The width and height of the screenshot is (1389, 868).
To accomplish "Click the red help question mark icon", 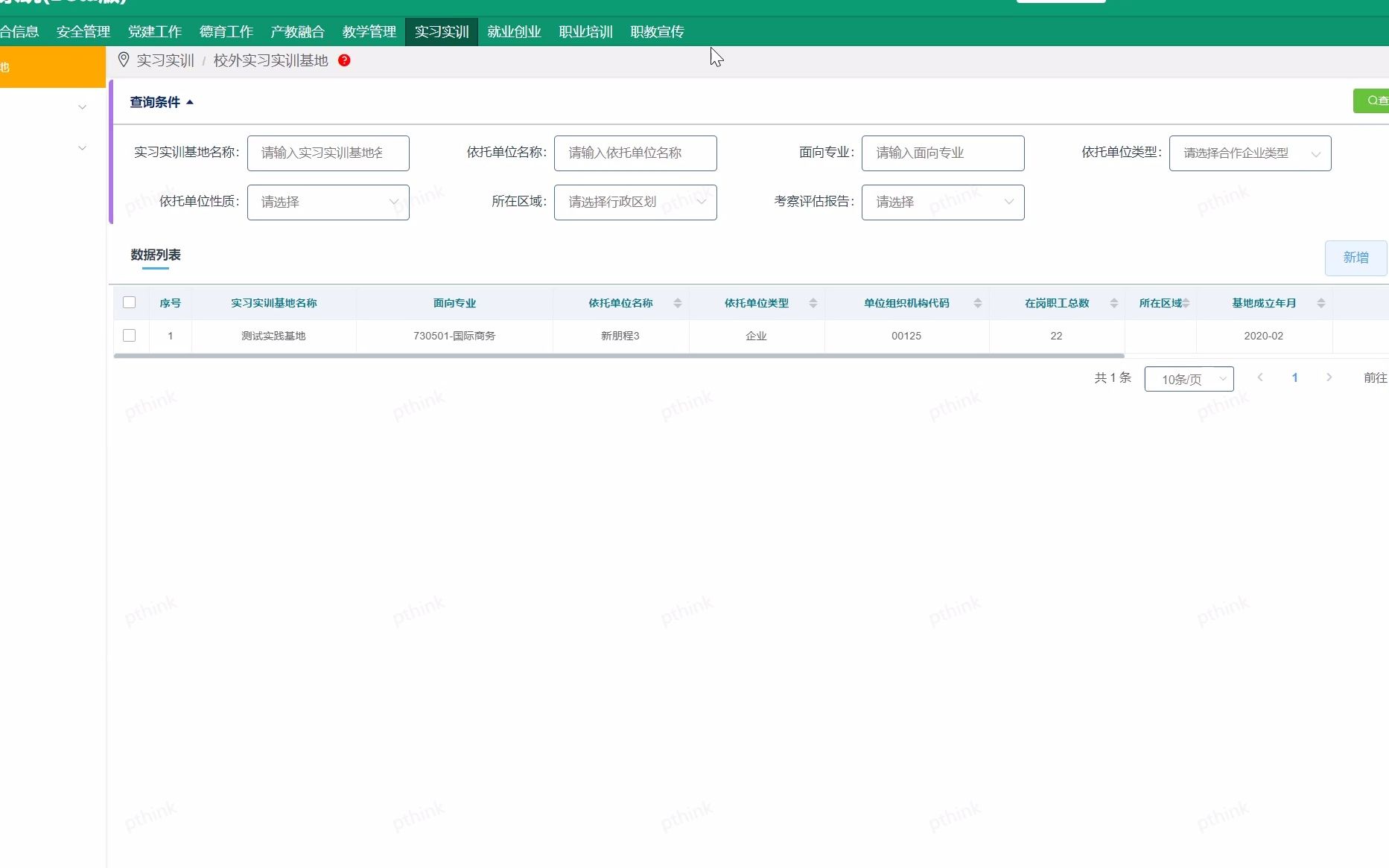I will pyautogui.click(x=344, y=60).
